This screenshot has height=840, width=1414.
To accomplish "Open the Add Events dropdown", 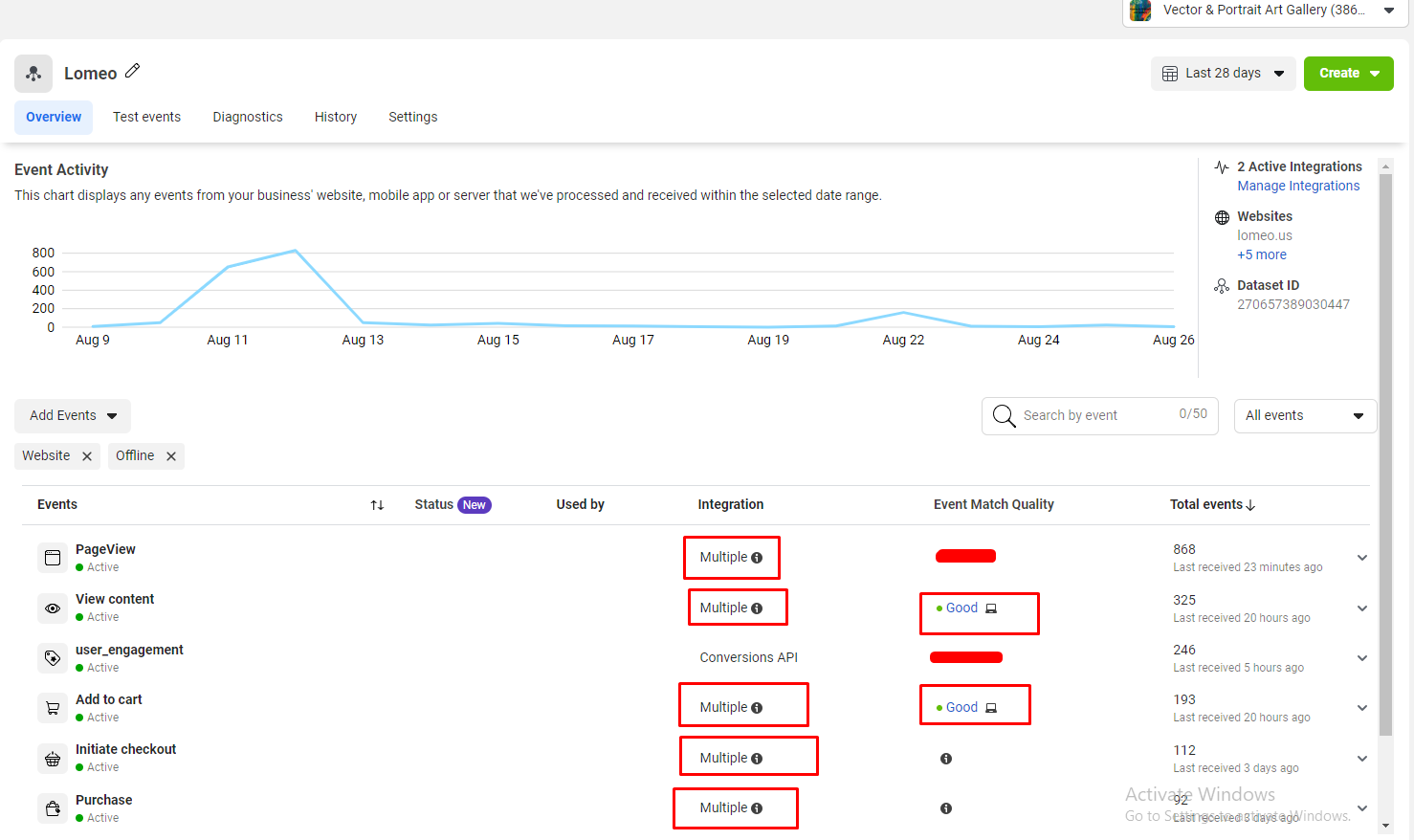I will [73, 416].
